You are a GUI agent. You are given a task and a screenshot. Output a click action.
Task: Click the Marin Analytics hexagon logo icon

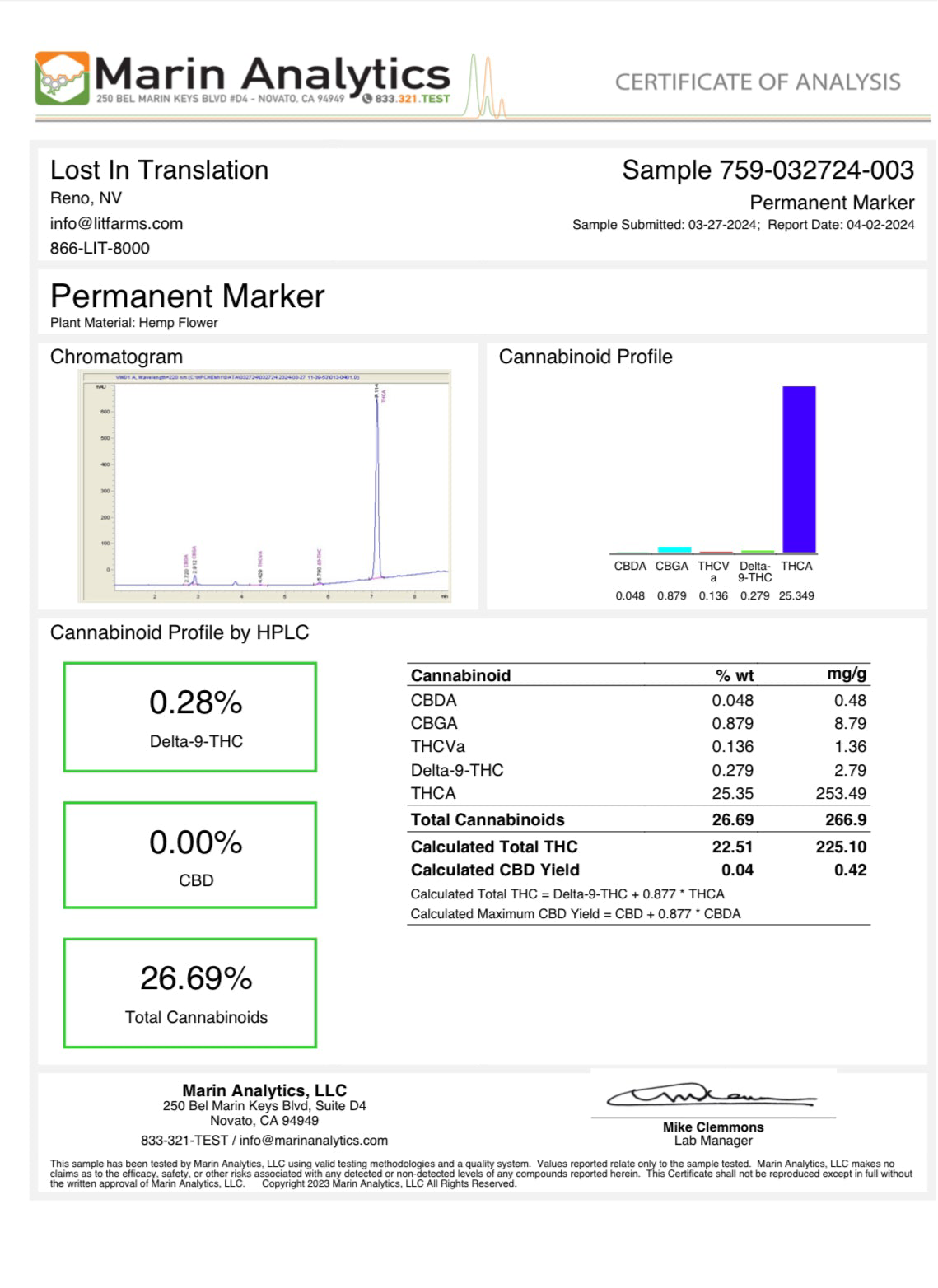point(62,79)
